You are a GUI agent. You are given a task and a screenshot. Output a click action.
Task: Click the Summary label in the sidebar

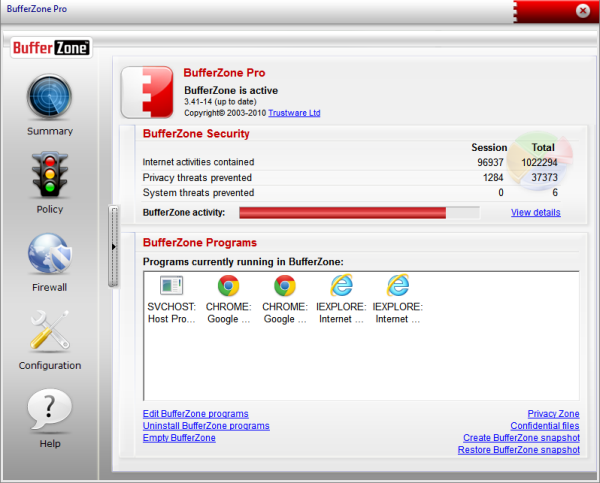click(x=50, y=131)
